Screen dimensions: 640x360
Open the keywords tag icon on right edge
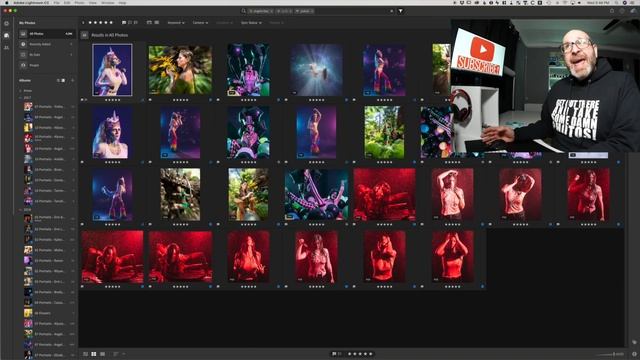click(634, 342)
